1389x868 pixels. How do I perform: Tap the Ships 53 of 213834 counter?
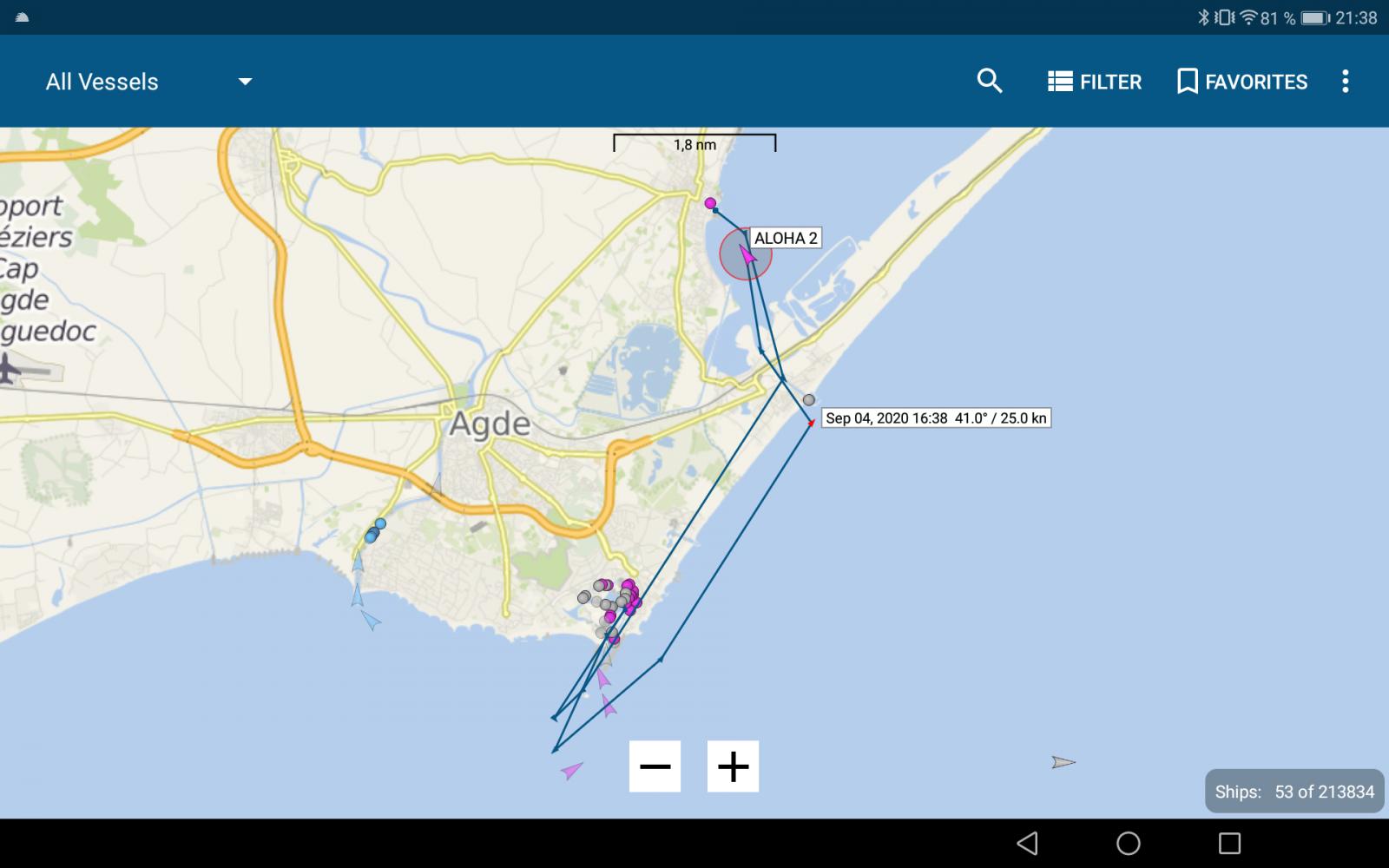[1294, 792]
